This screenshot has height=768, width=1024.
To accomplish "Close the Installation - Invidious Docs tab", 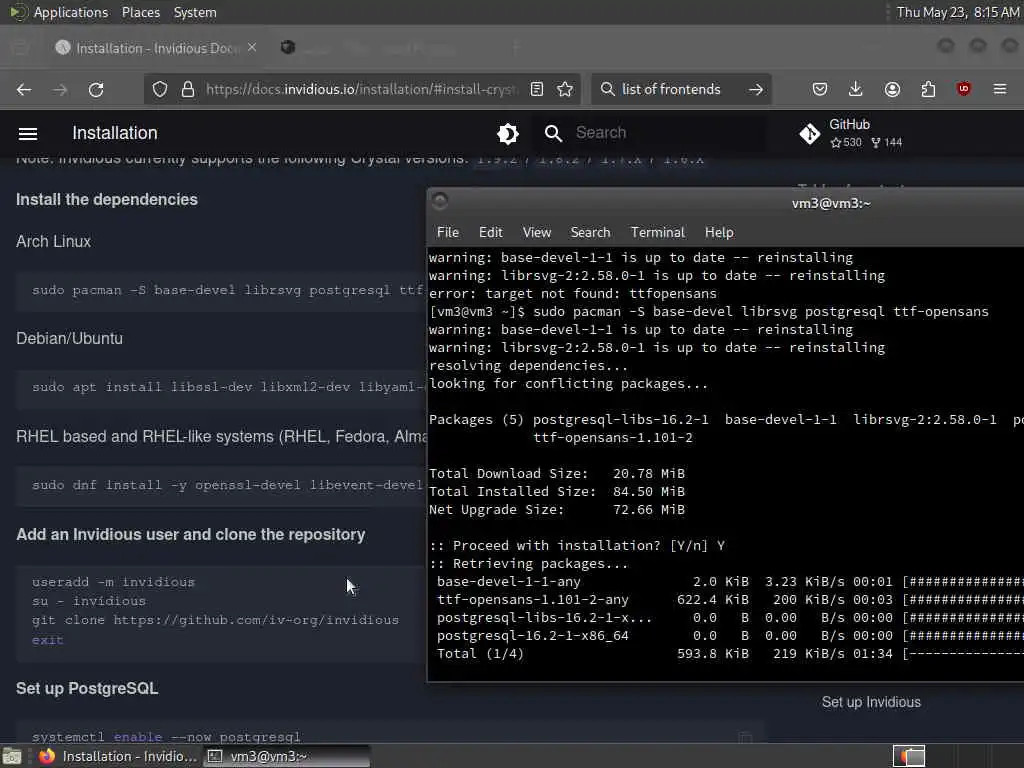I will point(252,48).
